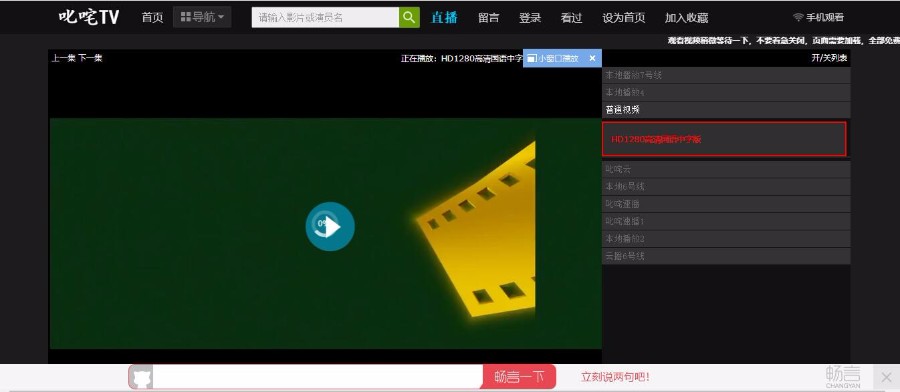Expand the 吡咤速播1 source
This screenshot has width=900, height=392.
tap(726, 221)
